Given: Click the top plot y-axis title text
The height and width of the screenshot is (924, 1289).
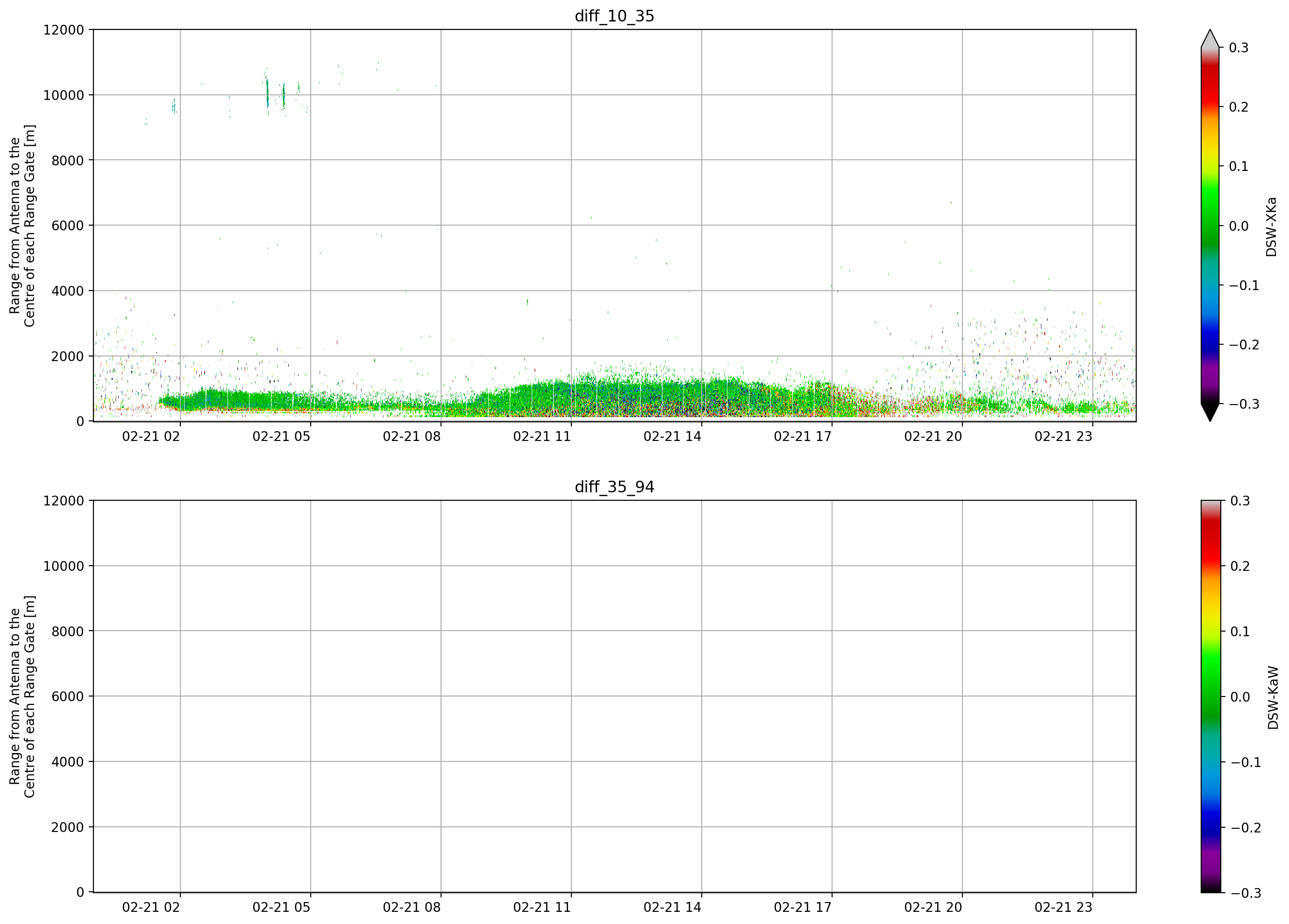Looking at the screenshot, I should [x=22, y=226].
